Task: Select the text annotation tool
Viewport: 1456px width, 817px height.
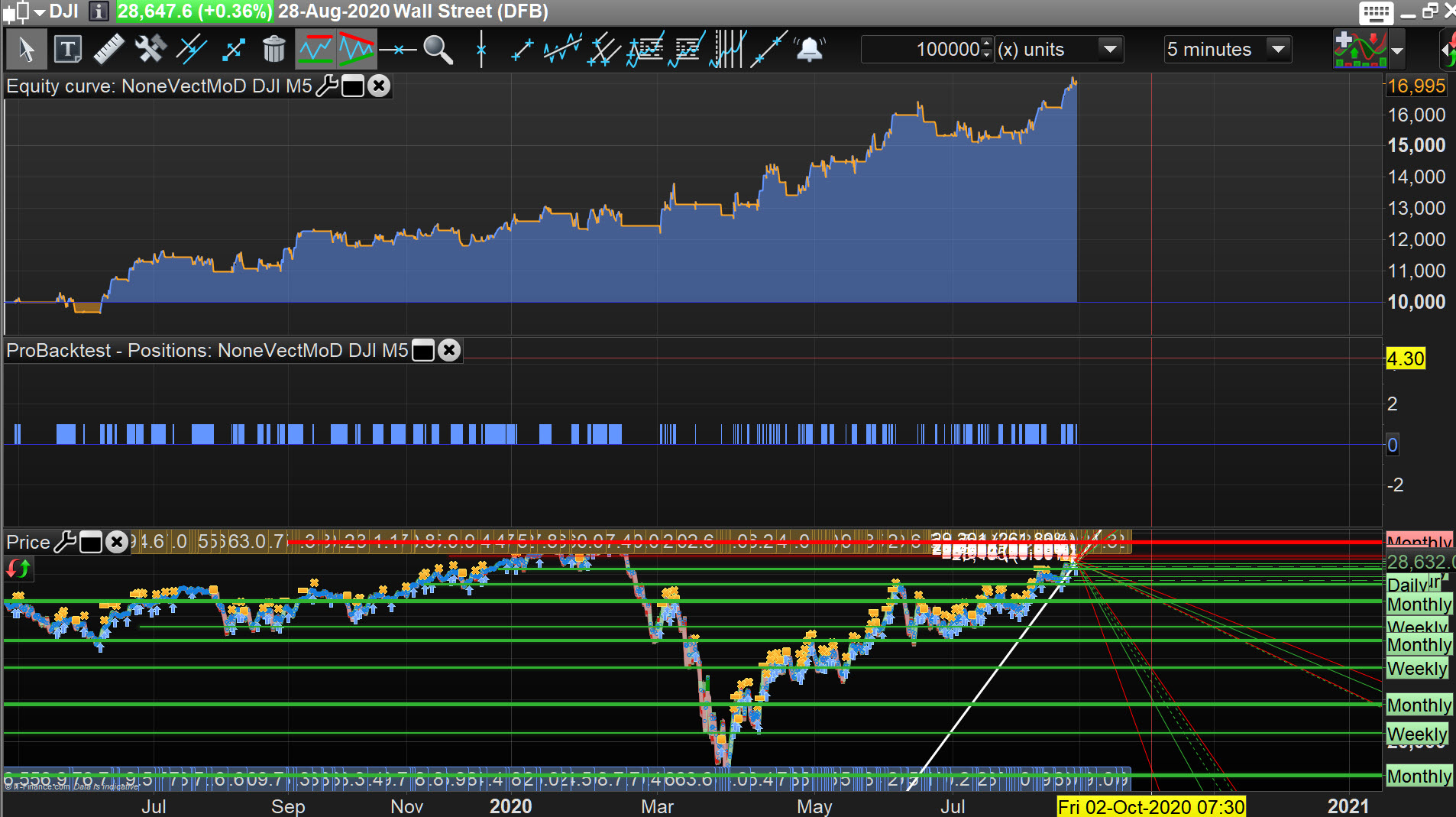Action: 68,50
